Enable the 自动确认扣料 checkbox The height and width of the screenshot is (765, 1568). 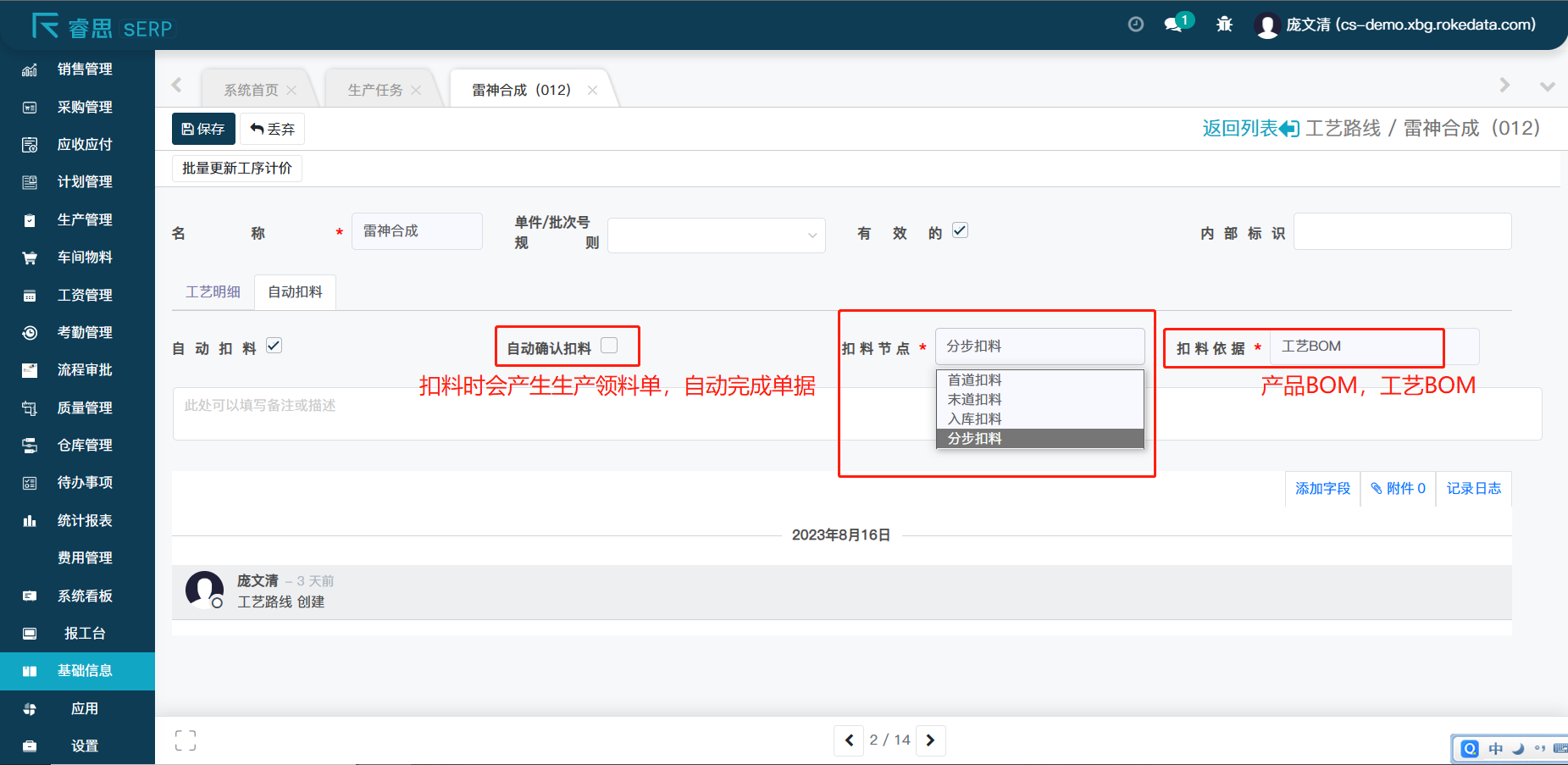tap(609, 346)
